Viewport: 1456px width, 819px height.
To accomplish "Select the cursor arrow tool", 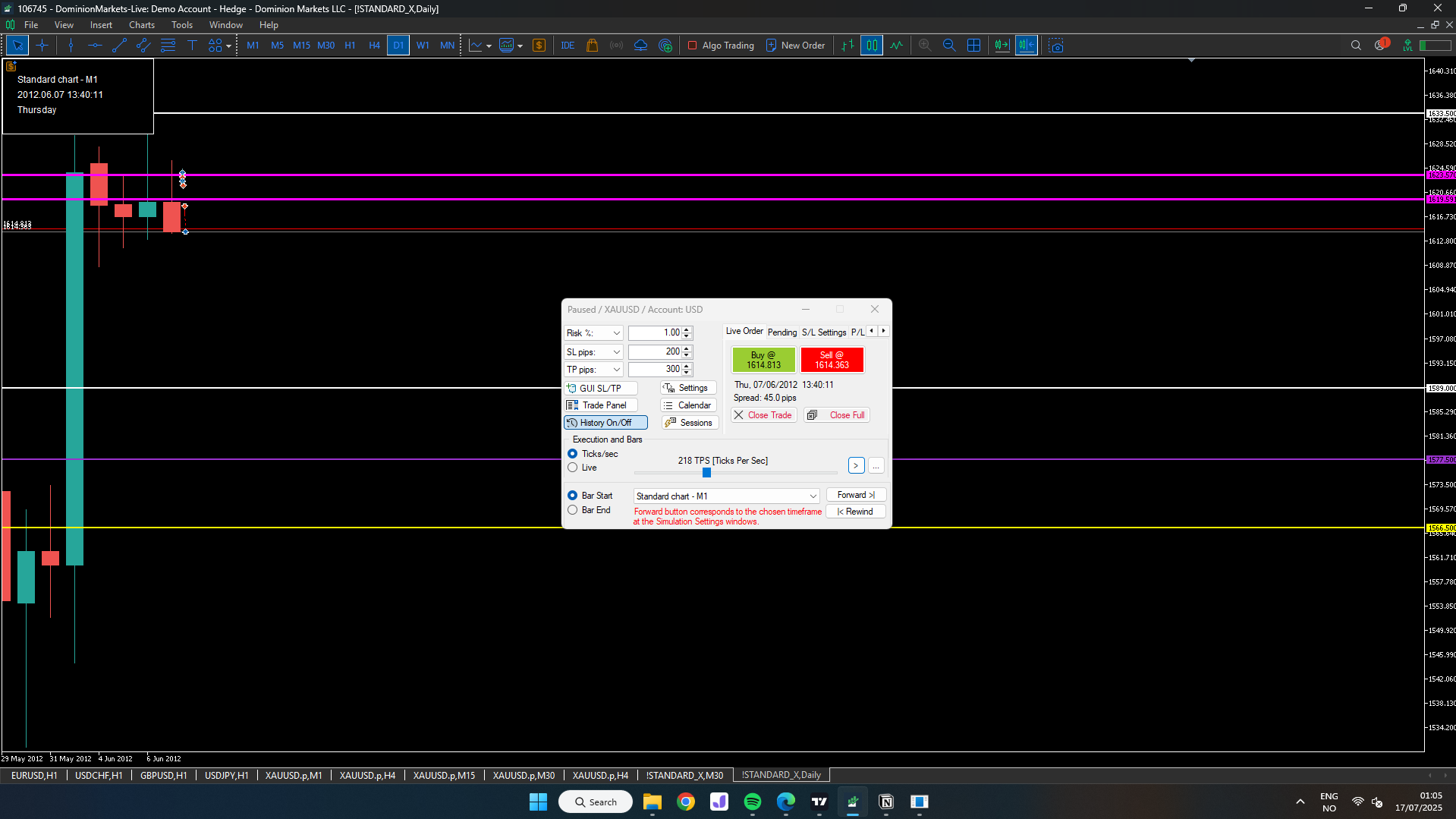I will (17, 46).
